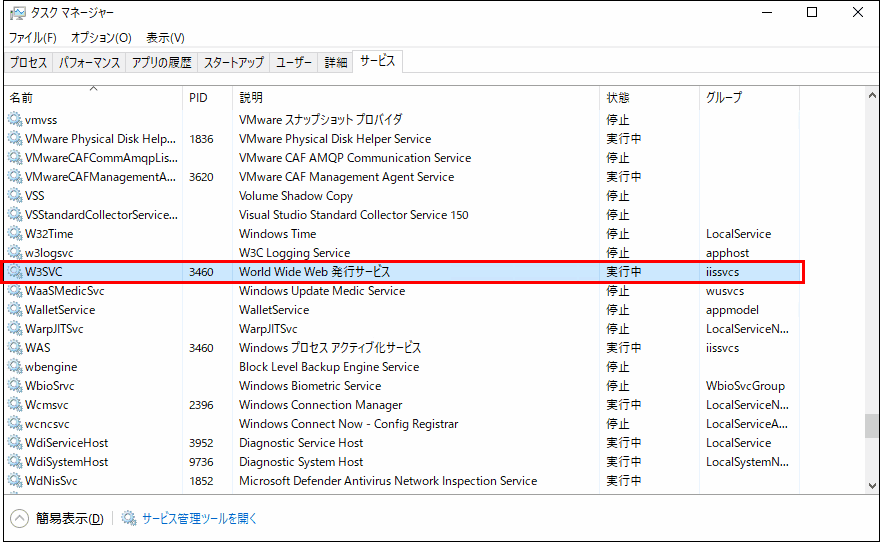This screenshot has height=542, width=880.
Task: Click the service icon for VMwareCAFManagementA
Action: [x=15, y=177]
